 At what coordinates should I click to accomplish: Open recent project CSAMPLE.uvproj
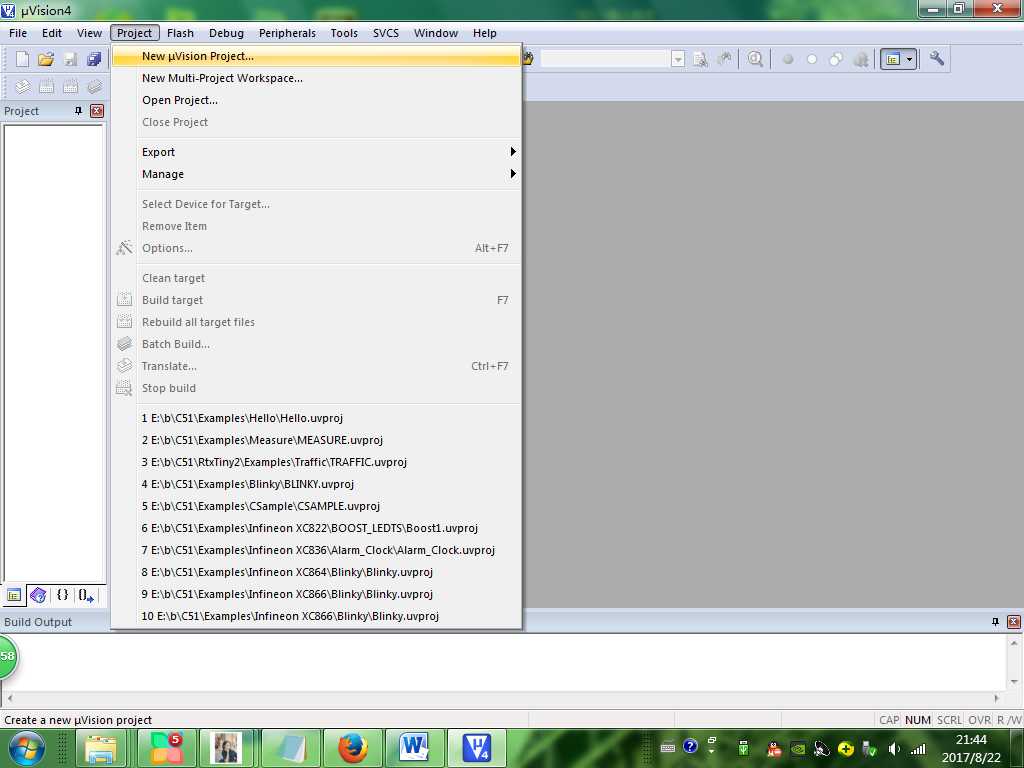pos(317,506)
